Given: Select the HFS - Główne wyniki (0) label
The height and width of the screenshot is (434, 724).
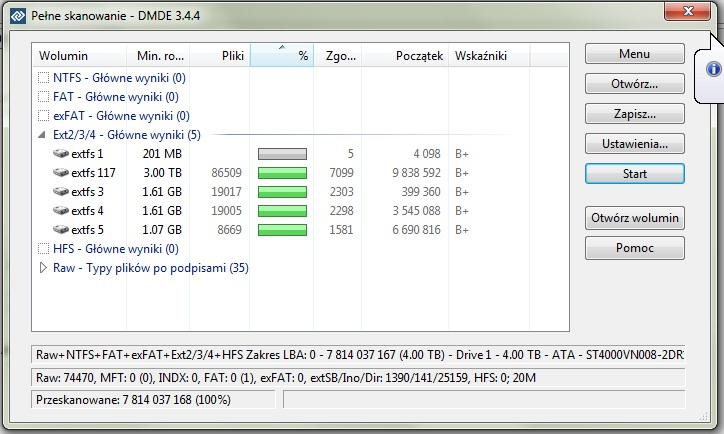Looking at the screenshot, I should (x=115, y=248).
